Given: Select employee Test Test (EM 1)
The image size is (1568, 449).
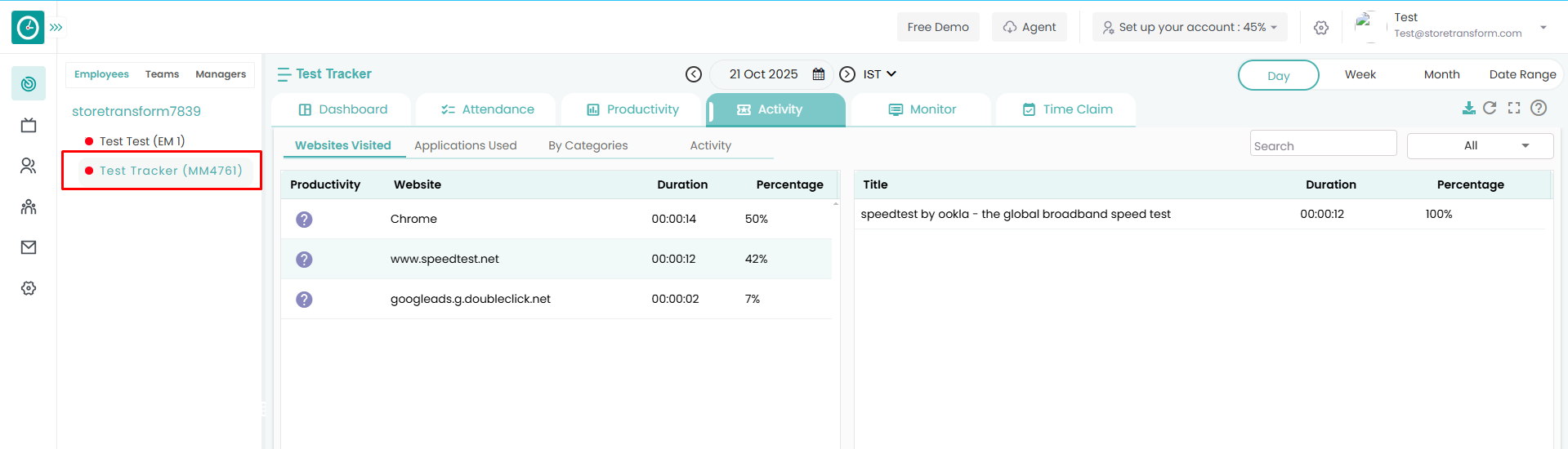Looking at the screenshot, I should (142, 141).
